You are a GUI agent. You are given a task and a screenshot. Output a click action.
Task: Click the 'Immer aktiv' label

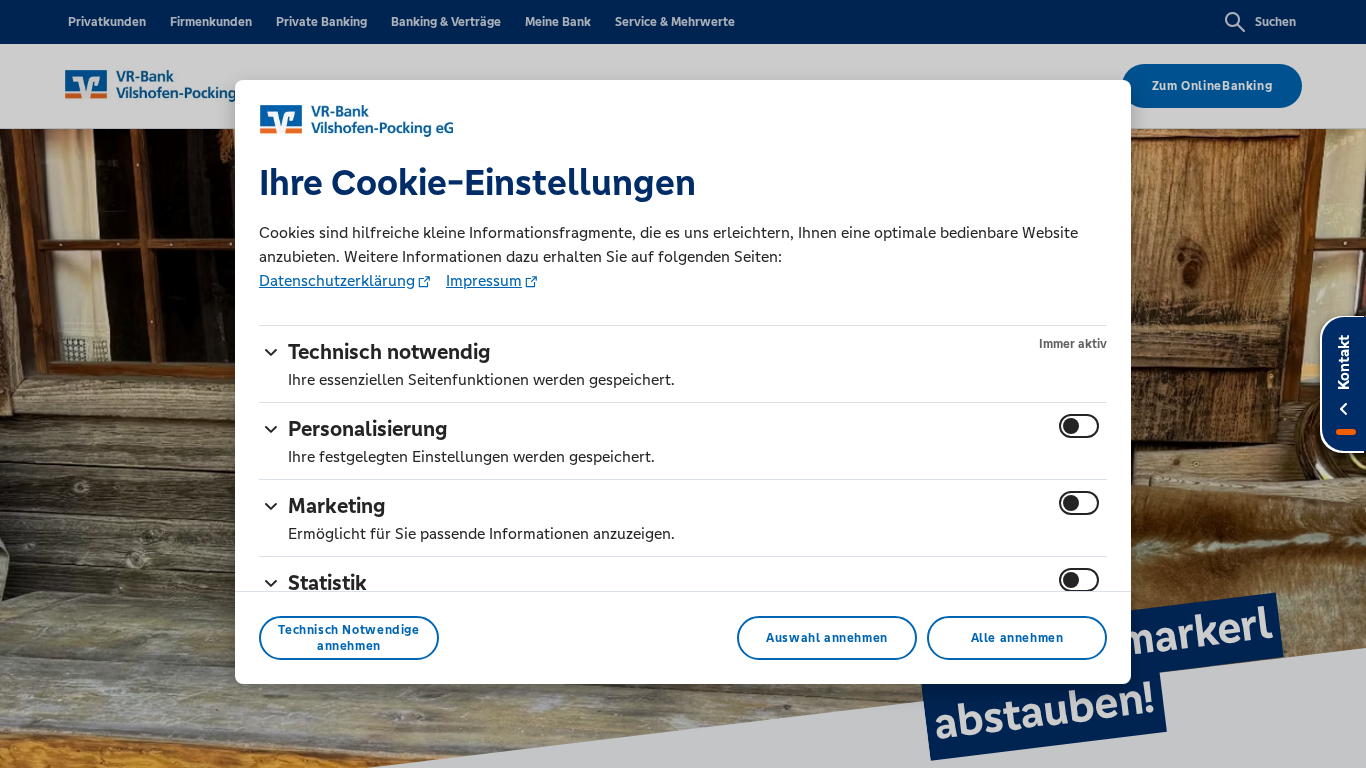coord(1073,344)
